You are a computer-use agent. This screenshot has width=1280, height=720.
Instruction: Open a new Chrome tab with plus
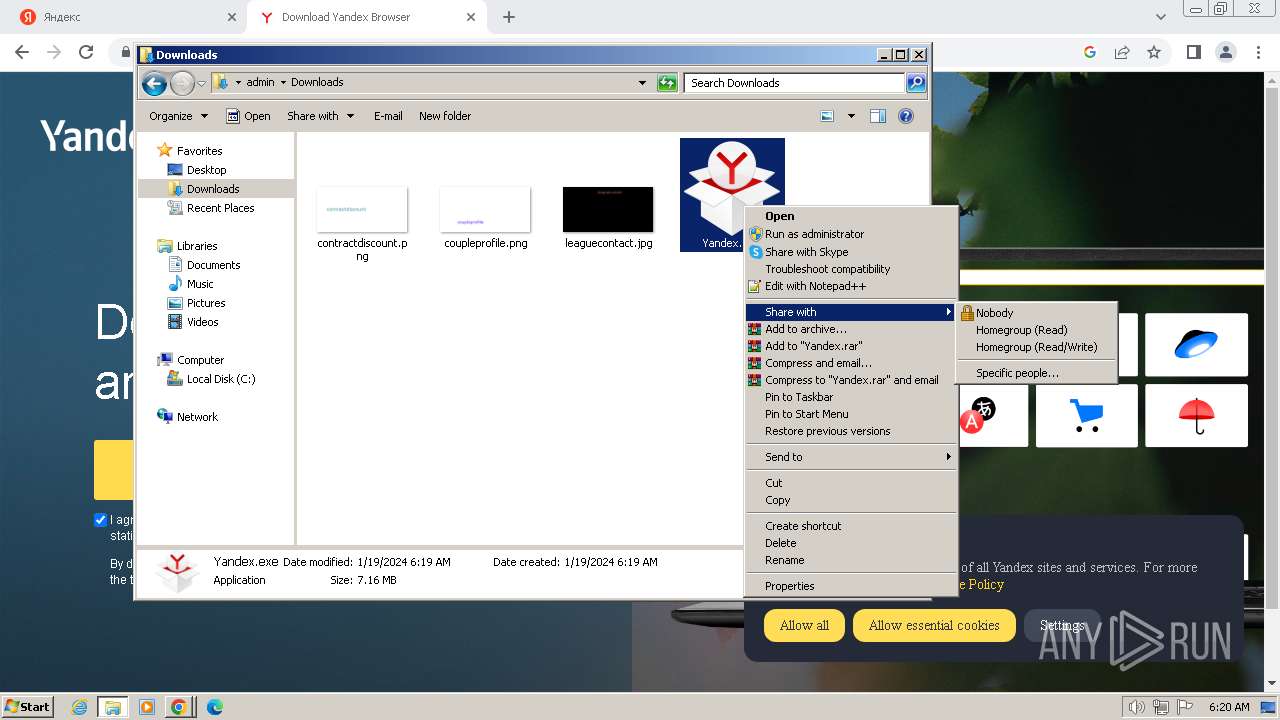509,17
